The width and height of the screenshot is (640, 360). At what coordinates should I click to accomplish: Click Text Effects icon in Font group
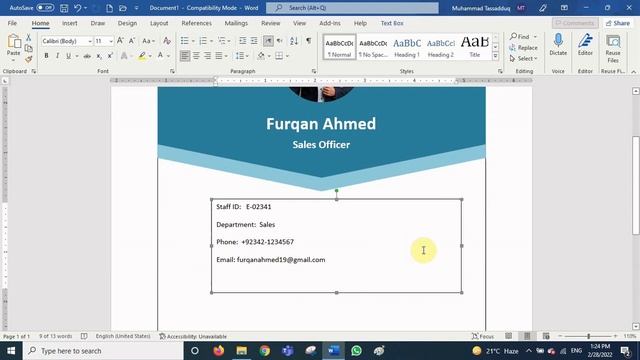pos(124,56)
